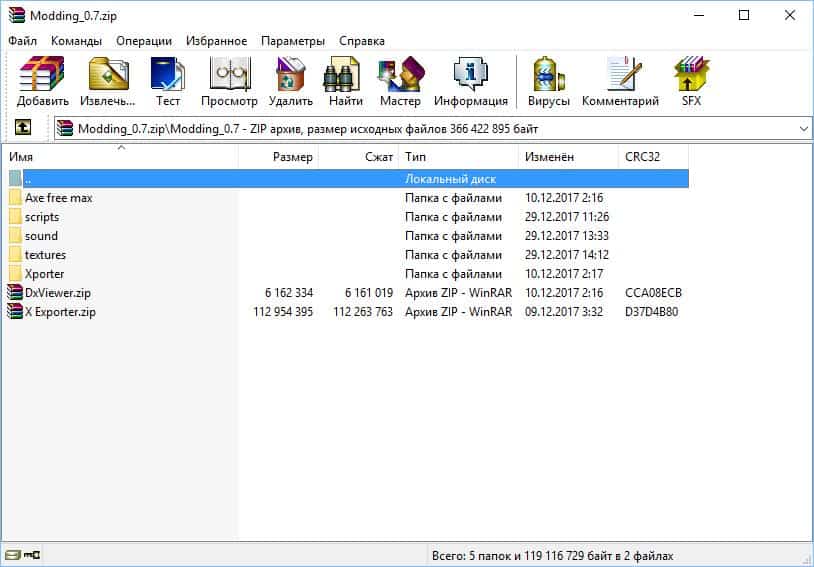Run the Тест archive test tool
Screen dimensions: 814x567
coord(167,81)
